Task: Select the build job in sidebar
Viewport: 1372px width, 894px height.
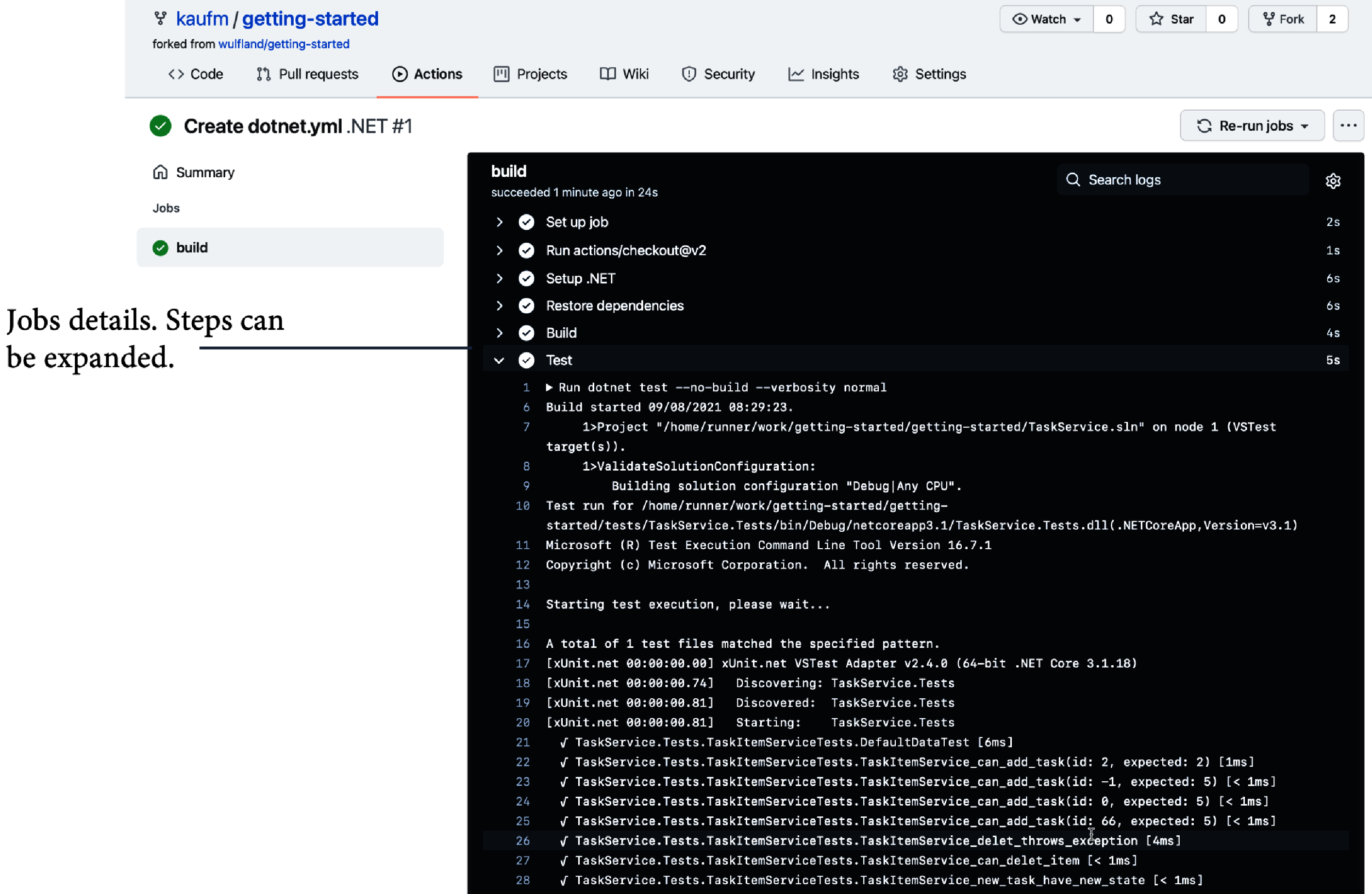Action: 290,248
